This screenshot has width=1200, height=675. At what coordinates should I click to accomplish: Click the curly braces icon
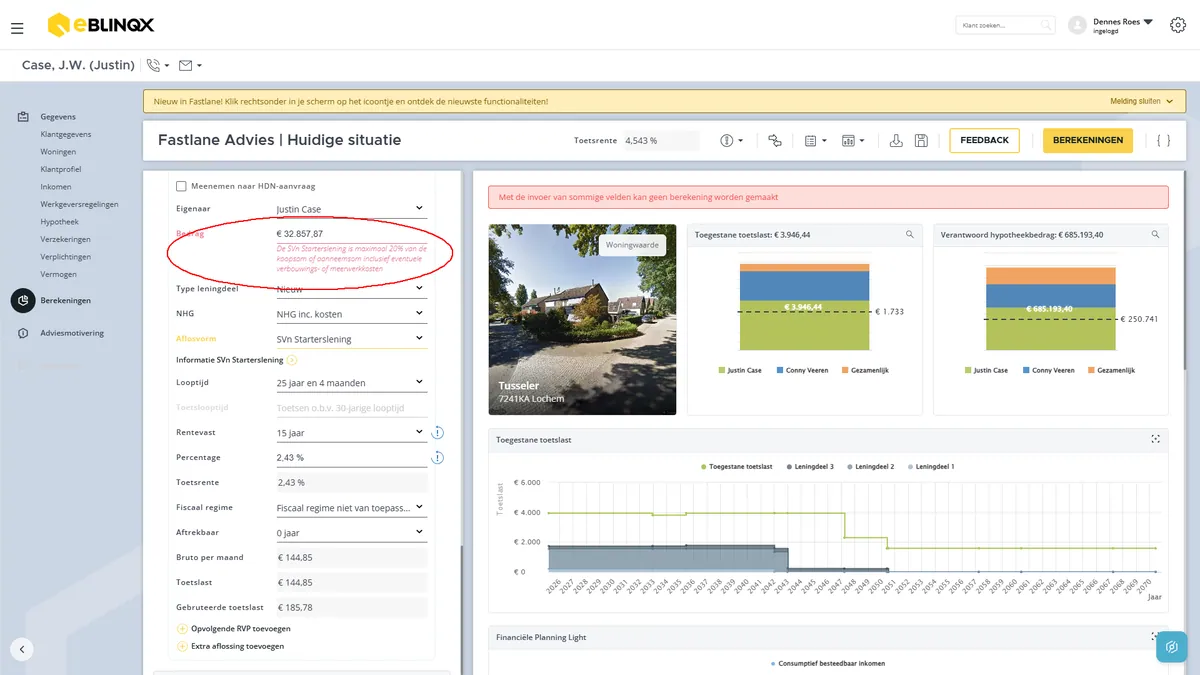tap(1163, 141)
